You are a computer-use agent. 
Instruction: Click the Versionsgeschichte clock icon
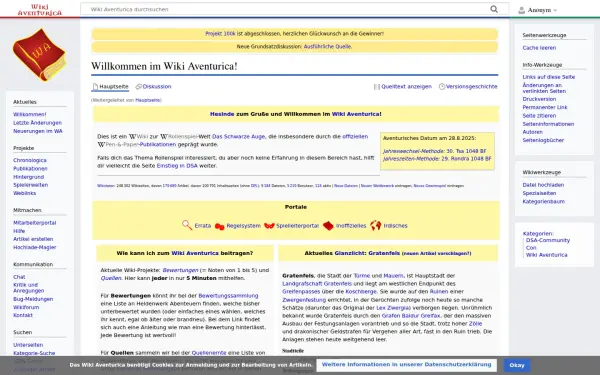pyautogui.click(x=442, y=86)
